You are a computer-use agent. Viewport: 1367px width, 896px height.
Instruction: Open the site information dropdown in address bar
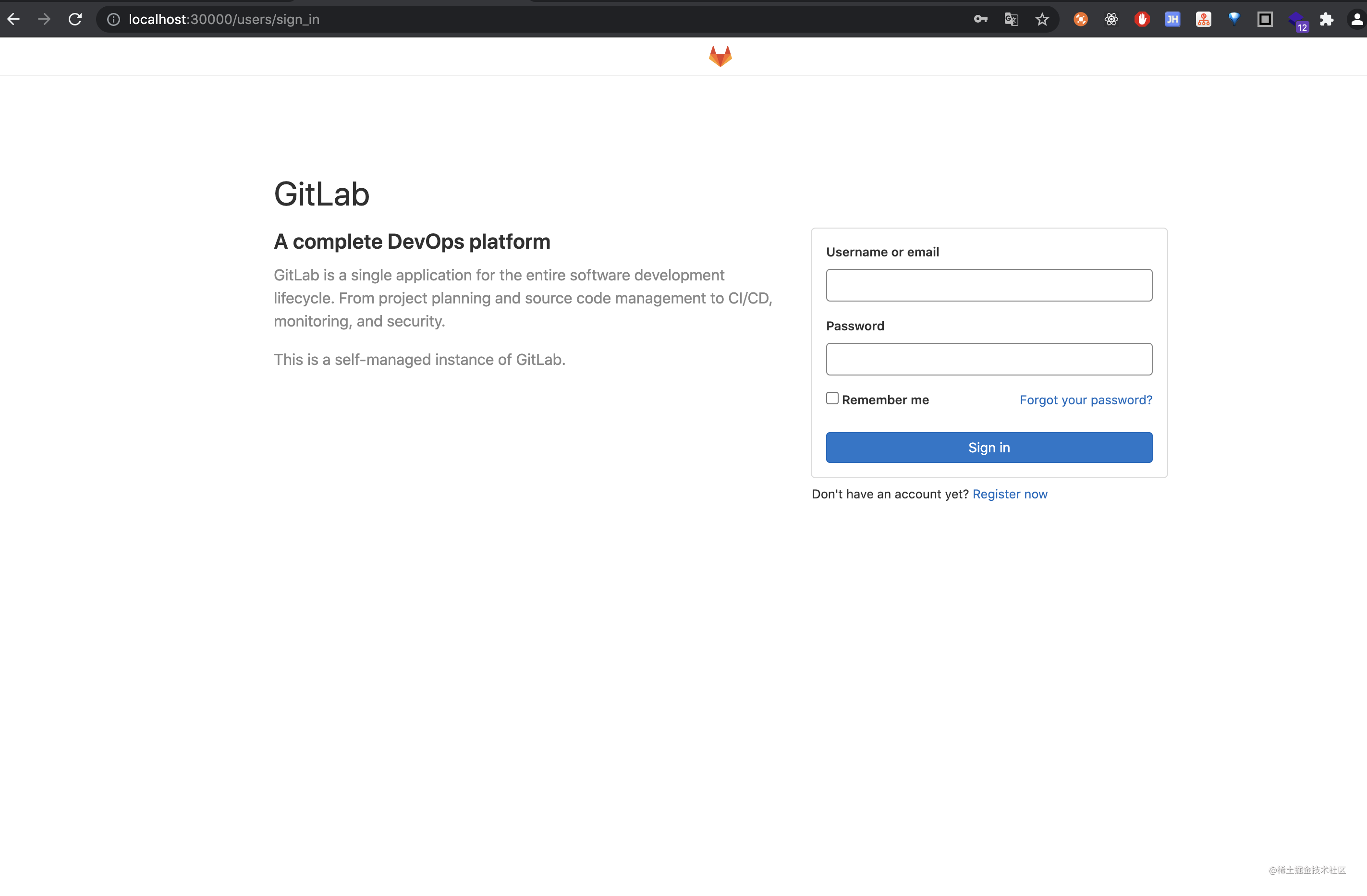[x=112, y=19]
